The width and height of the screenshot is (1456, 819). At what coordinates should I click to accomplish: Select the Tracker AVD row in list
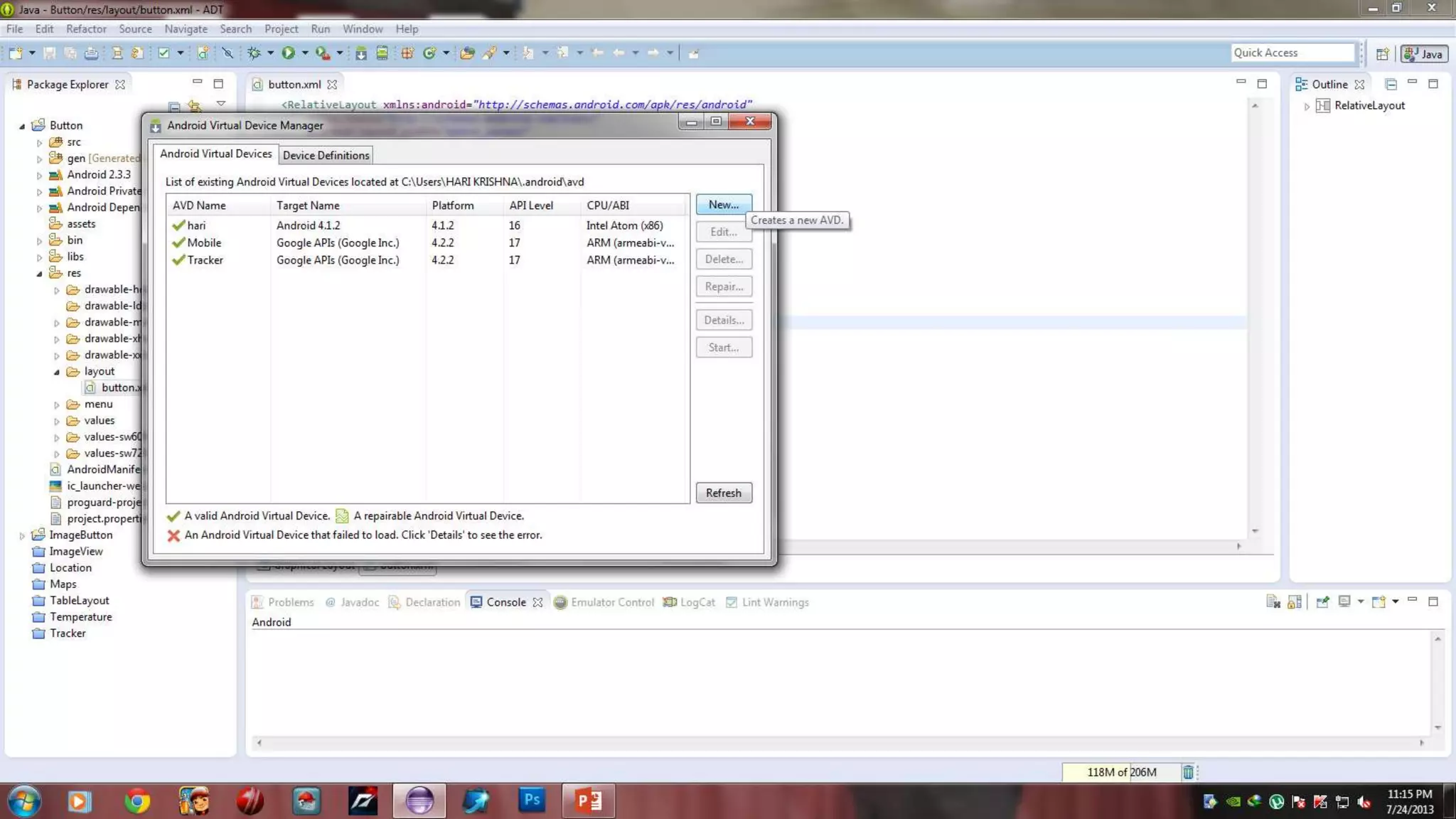click(205, 260)
